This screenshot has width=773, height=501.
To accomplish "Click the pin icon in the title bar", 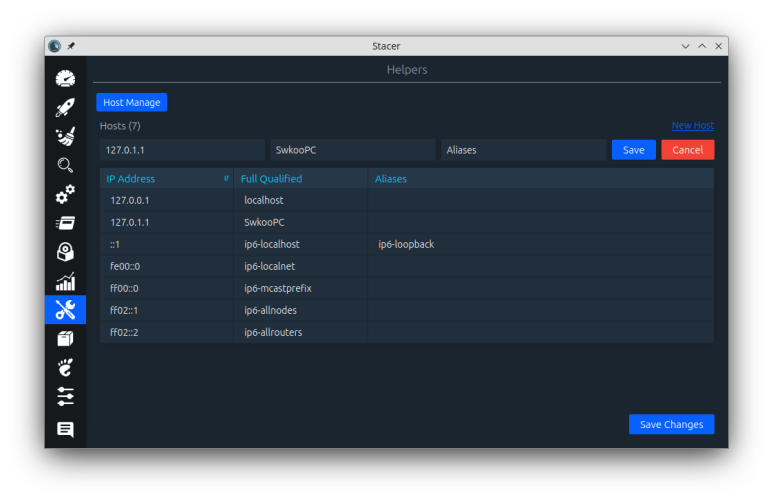I will 71,46.
